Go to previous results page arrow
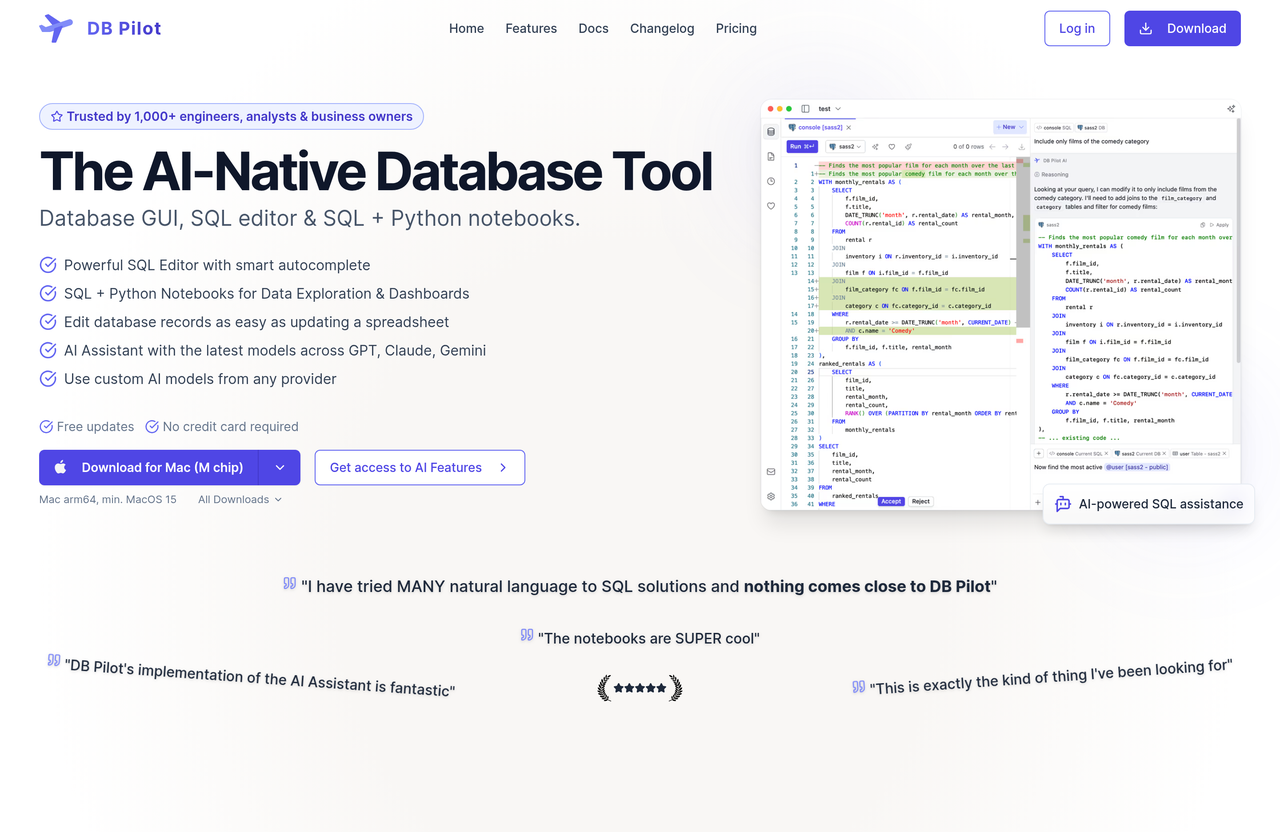1280x832 pixels. pos(992,147)
